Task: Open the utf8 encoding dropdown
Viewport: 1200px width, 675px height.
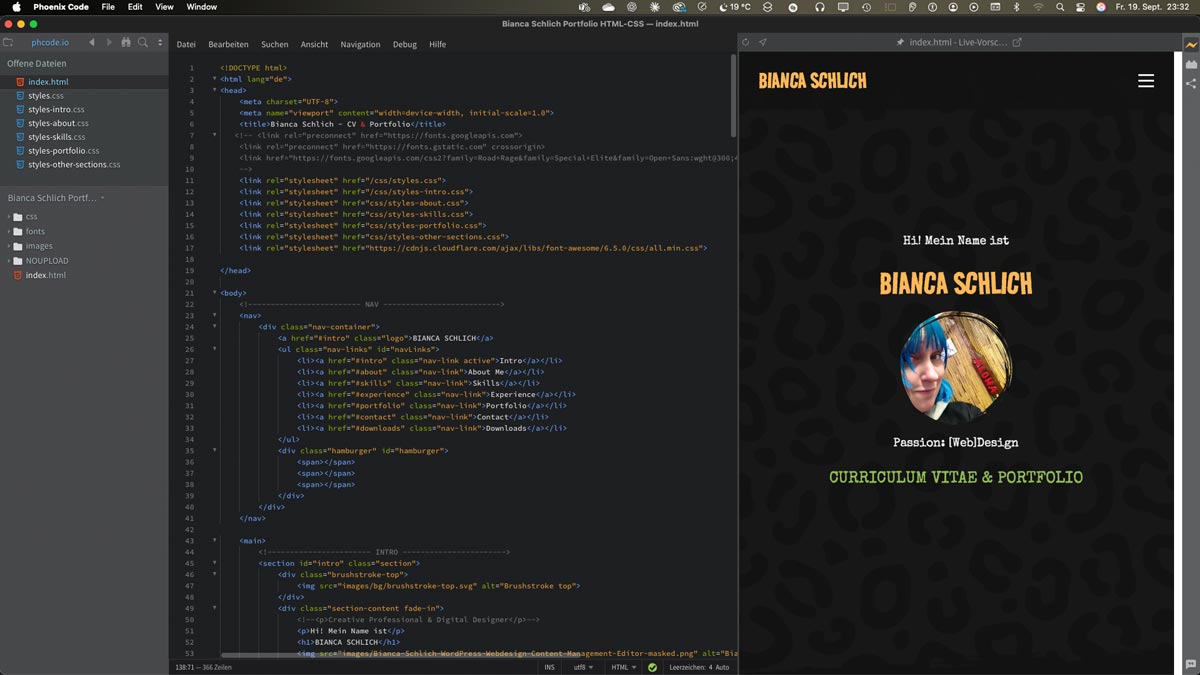Action: (583, 667)
